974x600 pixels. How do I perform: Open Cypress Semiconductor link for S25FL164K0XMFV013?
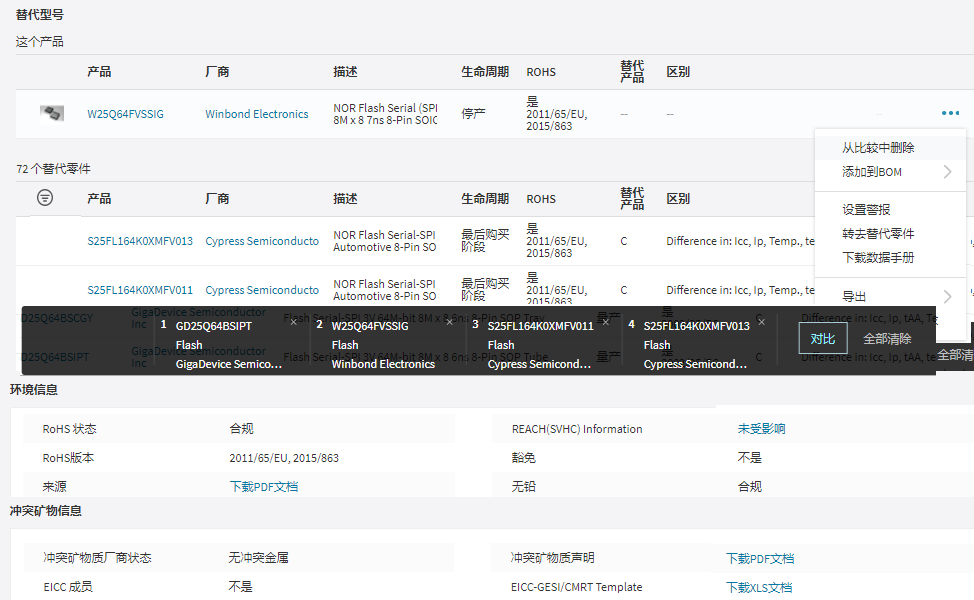tap(262, 241)
